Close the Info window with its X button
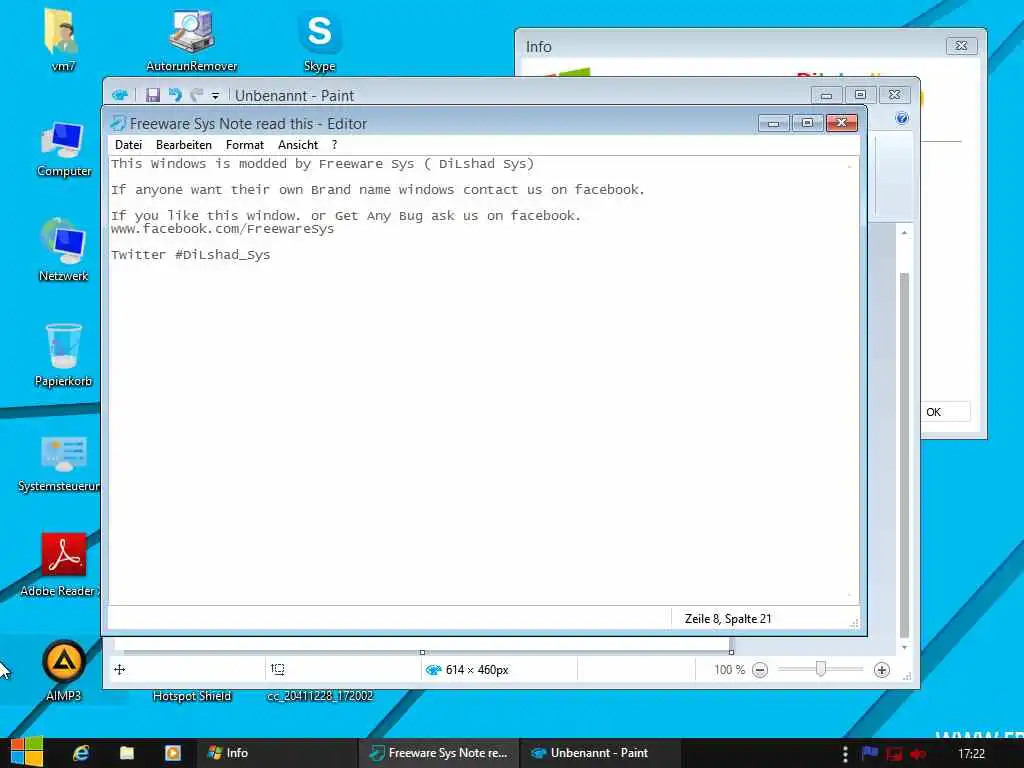 961,46
